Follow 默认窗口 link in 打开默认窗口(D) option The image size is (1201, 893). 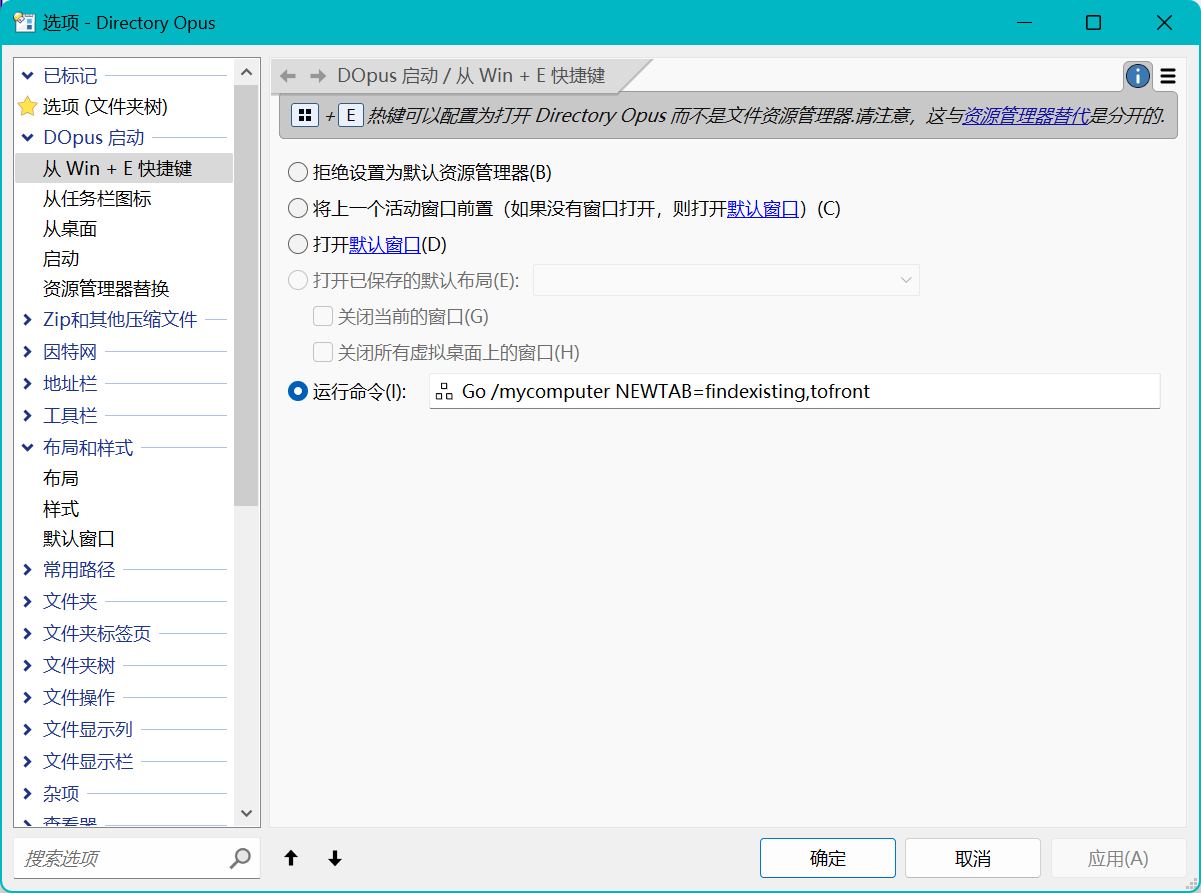(x=385, y=244)
